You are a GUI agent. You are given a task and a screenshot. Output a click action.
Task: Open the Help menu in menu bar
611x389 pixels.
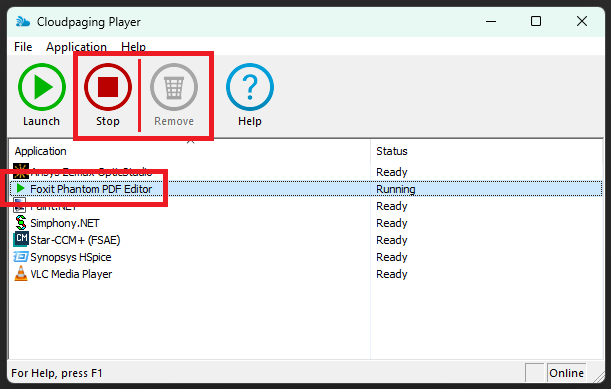(133, 47)
